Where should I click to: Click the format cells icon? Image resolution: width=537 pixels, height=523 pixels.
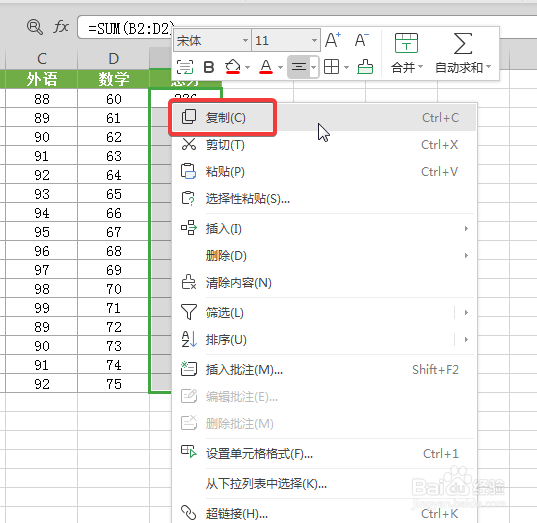coord(189,451)
